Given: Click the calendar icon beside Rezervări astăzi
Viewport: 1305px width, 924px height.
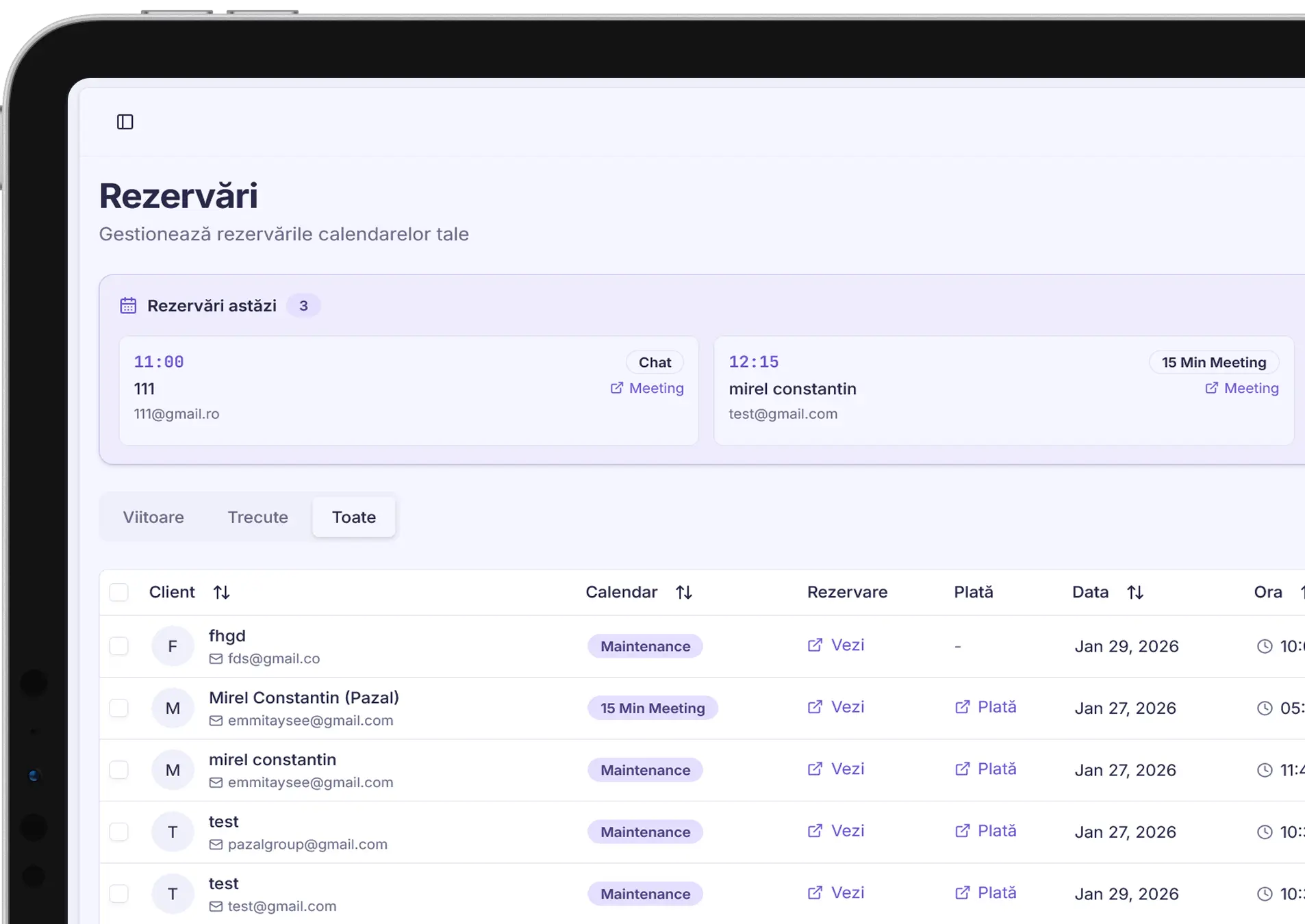Looking at the screenshot, I should point(128,305).
